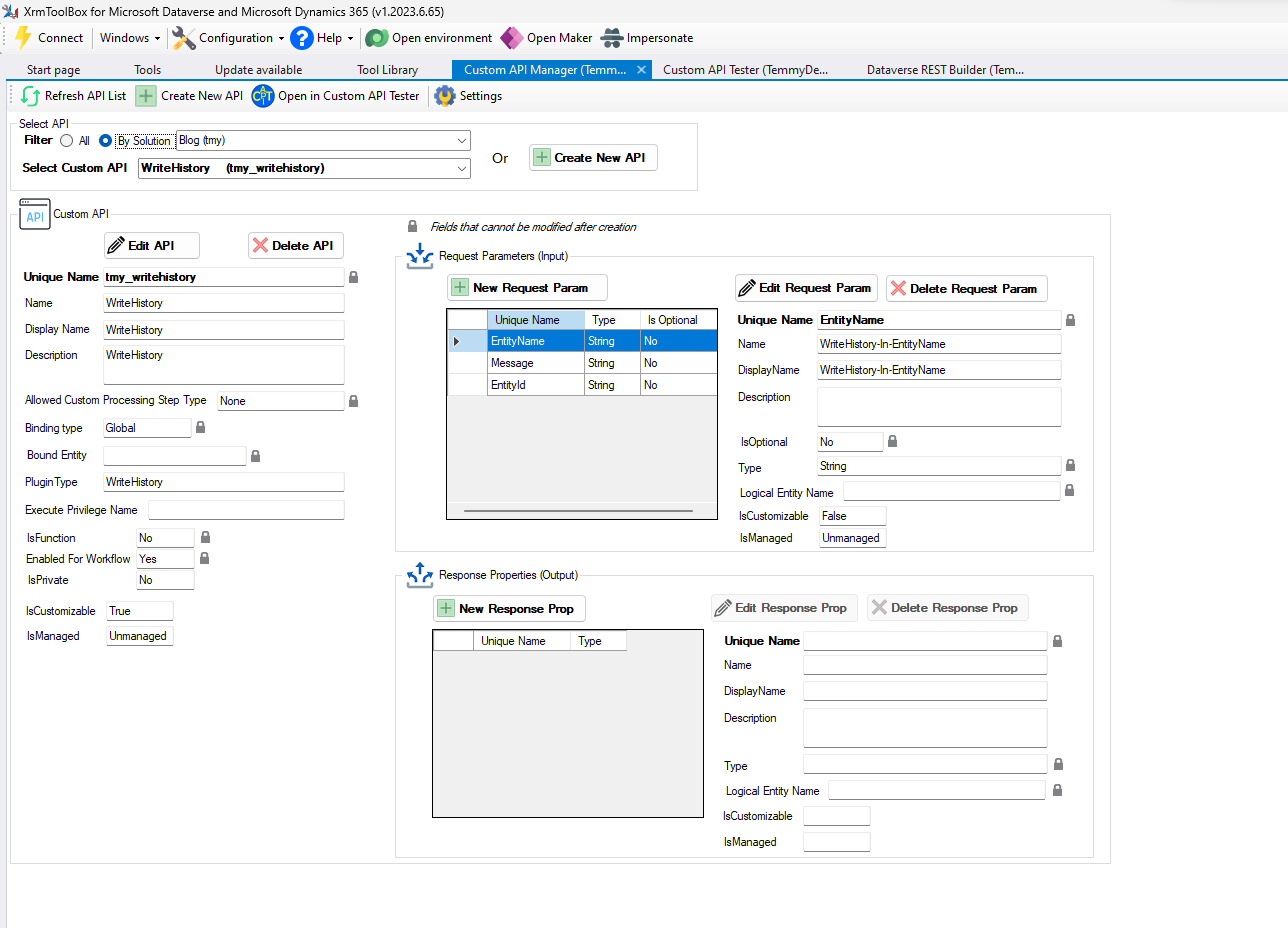
Task: Close the Custom API Manager tab
Action: click(x=642, y=70)
